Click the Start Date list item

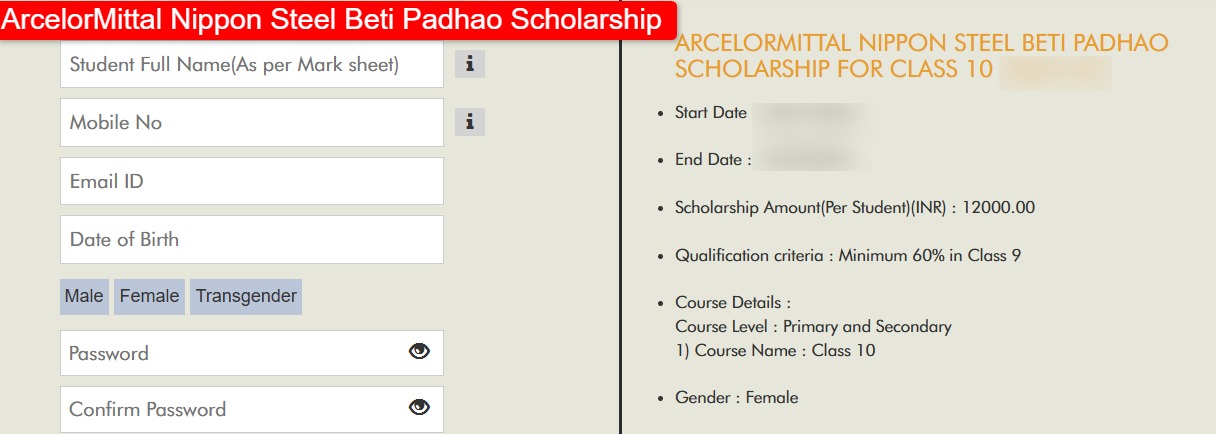coord(711,113)
